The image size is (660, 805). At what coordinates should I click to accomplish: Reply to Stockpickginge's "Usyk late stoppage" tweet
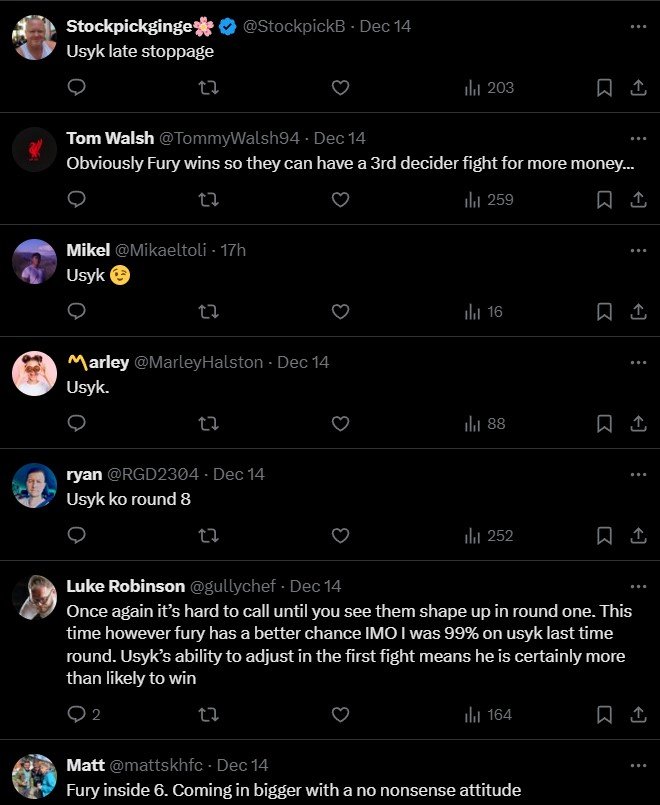[x=76, y=88]
